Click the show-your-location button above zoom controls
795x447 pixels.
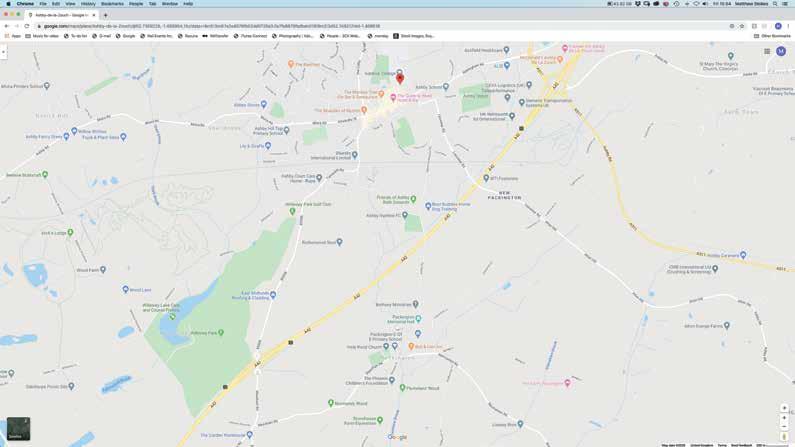coord(784,408)
